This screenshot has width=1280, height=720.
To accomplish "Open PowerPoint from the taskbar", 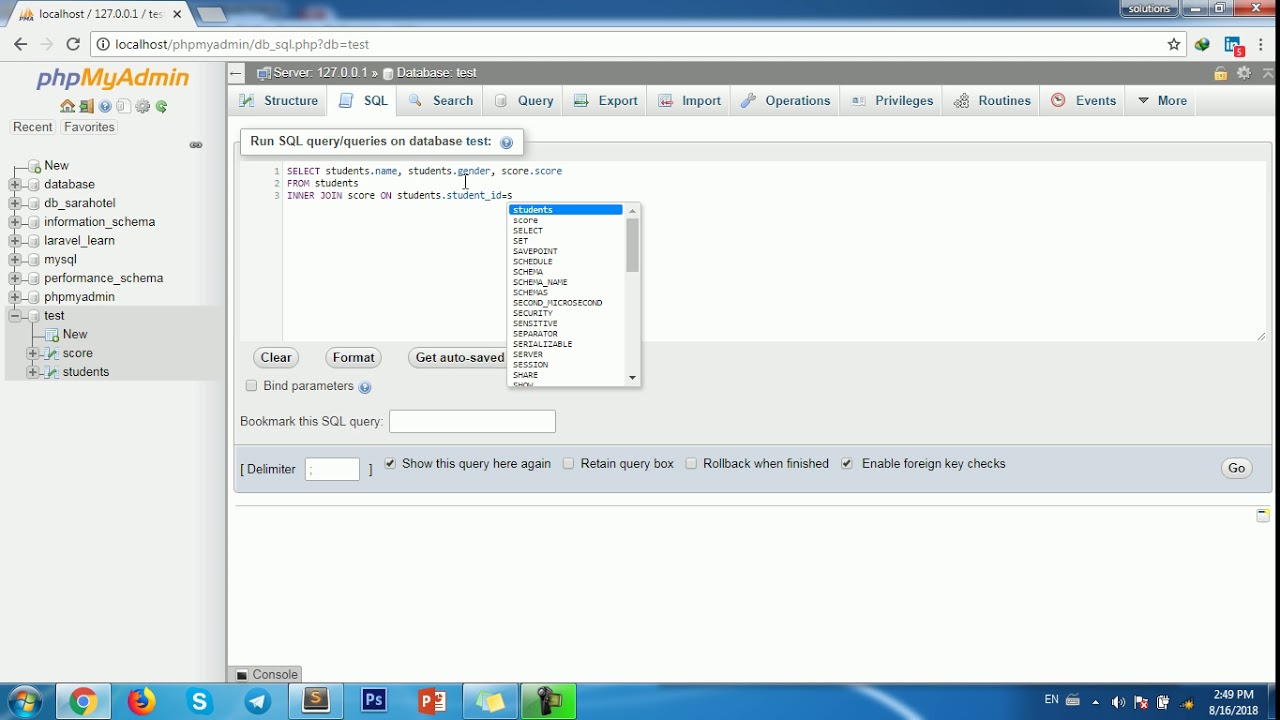I will coord(432,701).
